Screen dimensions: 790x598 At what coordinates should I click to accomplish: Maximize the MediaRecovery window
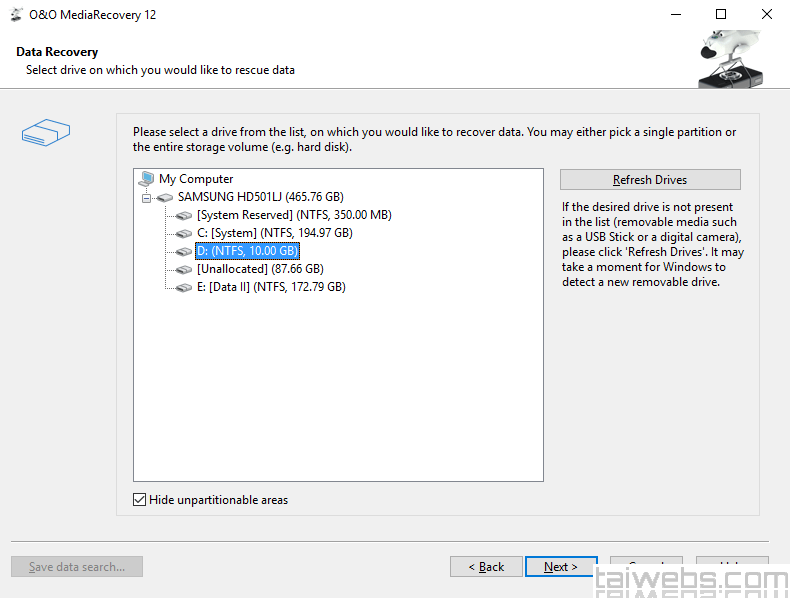(x=721, y=15)
